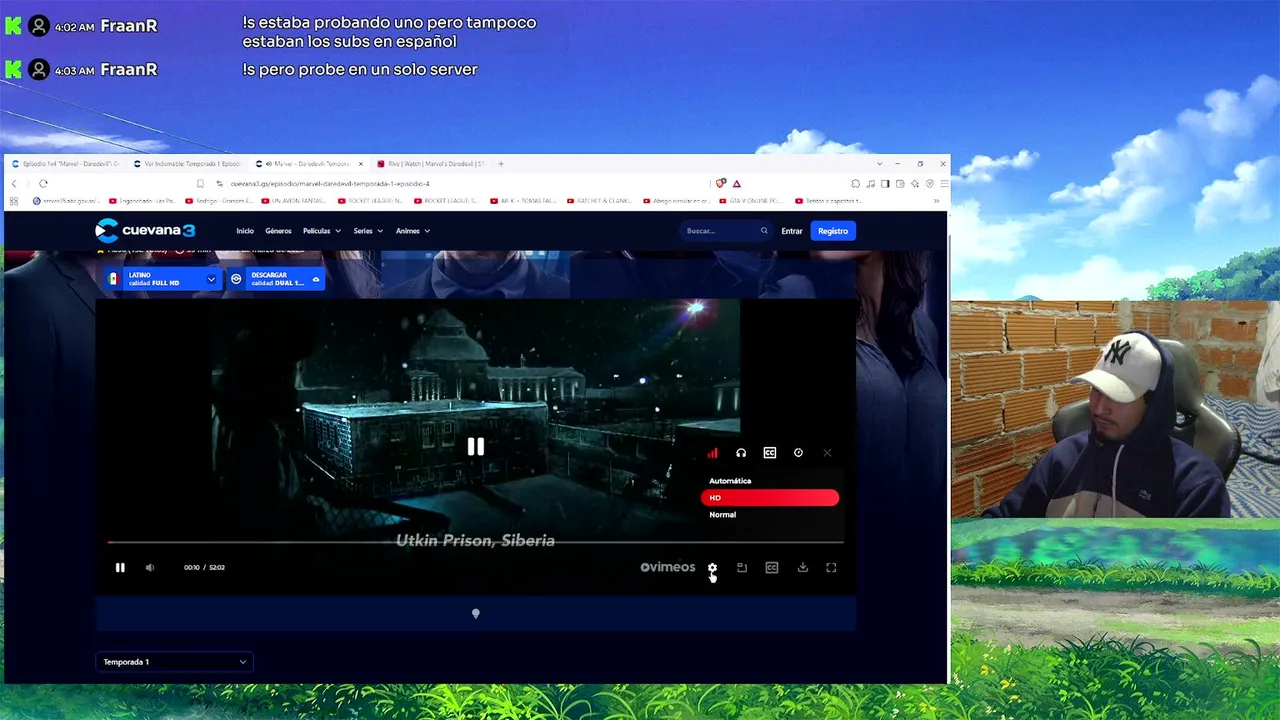Toggle the browser sidebar panel icon
Screen dimensions: 1280x720
coord(885,183)
